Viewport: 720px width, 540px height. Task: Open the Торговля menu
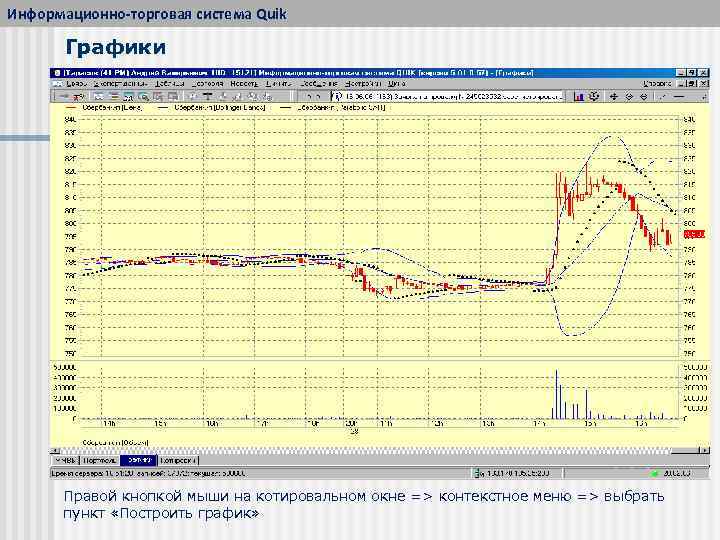(x=208, y=84)
